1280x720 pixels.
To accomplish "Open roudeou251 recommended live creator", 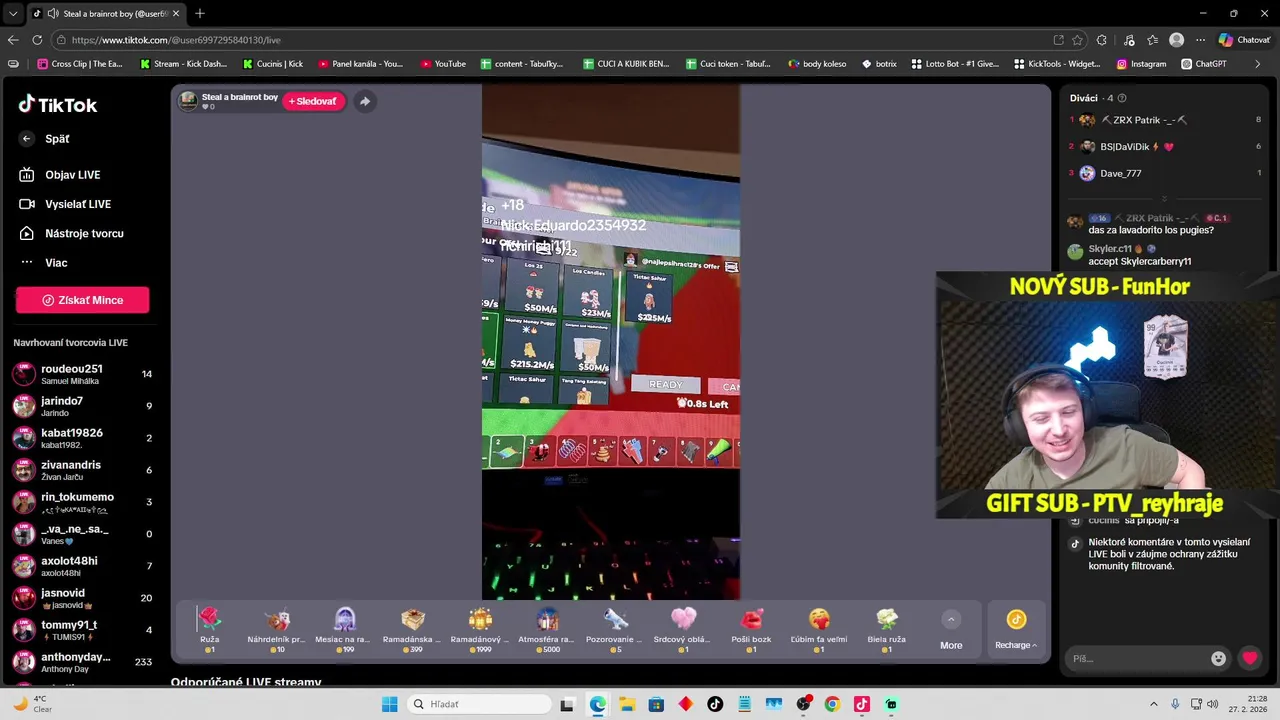I will (x=82, y=374).
